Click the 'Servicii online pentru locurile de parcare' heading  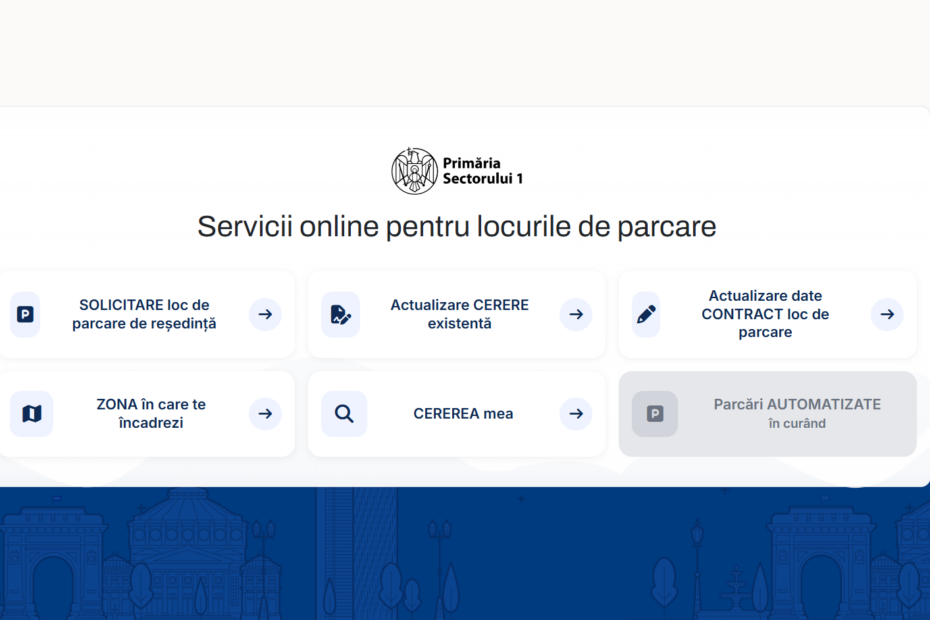(x=457, y=226)
